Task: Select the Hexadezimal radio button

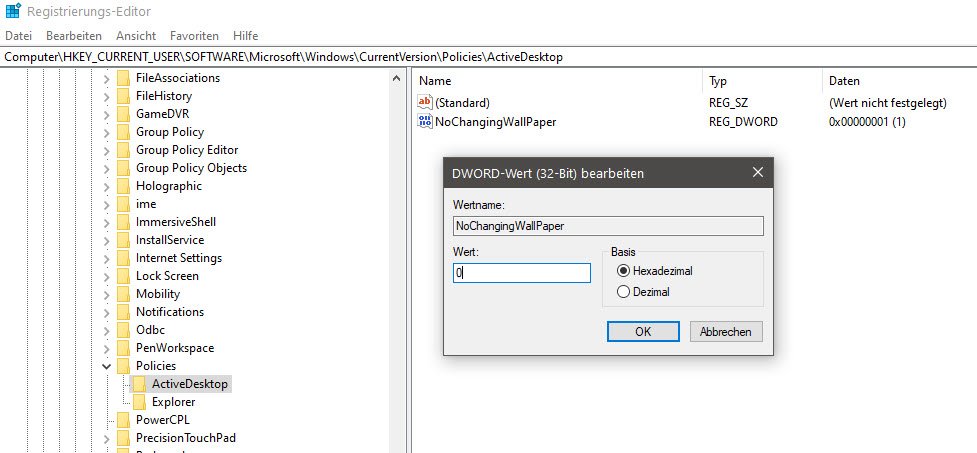Action: pyautogui.click(x=624, y=271)
